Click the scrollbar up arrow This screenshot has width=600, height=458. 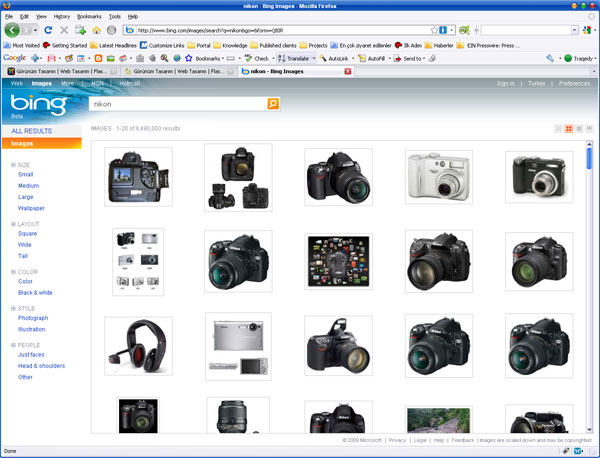coord(589,144)
